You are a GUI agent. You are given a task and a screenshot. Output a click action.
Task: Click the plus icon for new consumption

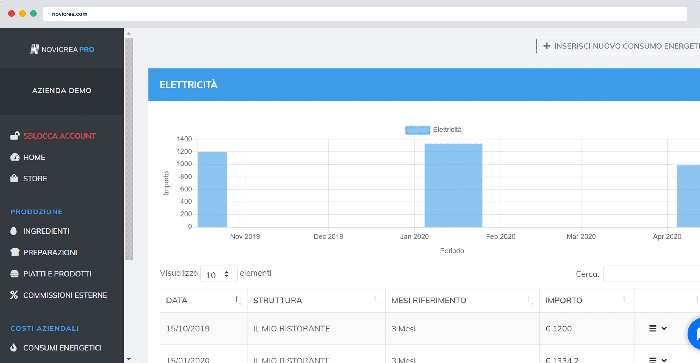click(x=546, y=46)
